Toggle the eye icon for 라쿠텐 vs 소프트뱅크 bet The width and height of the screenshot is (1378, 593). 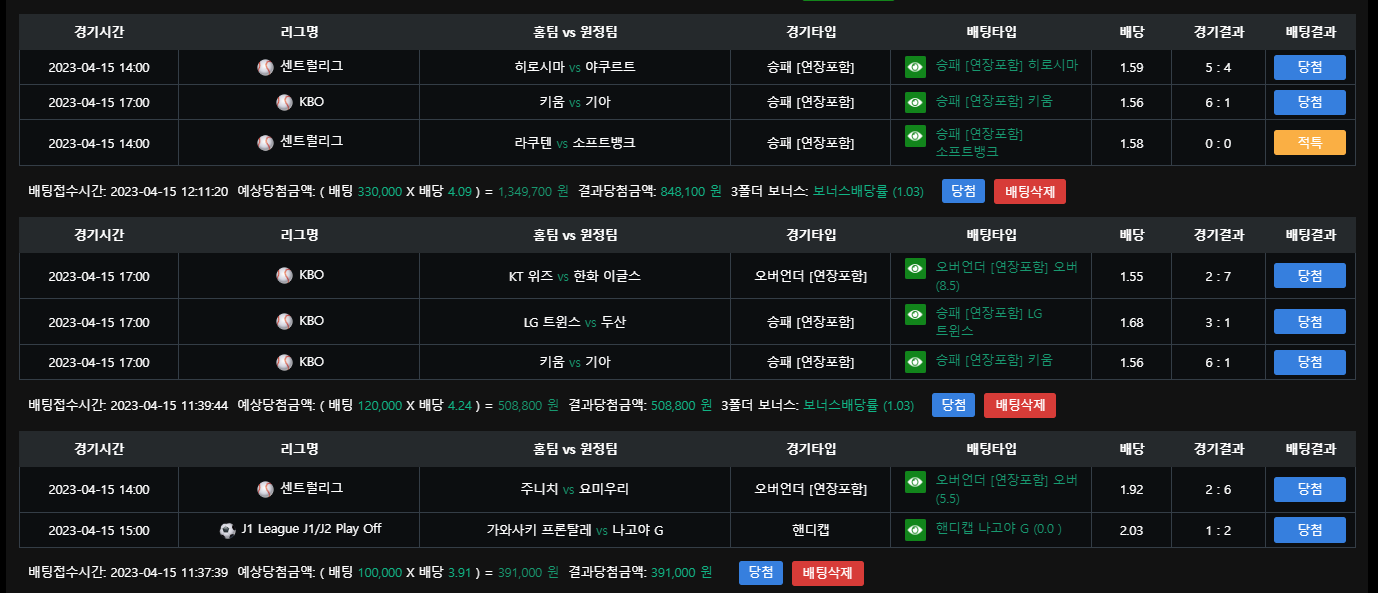[915, 135]
